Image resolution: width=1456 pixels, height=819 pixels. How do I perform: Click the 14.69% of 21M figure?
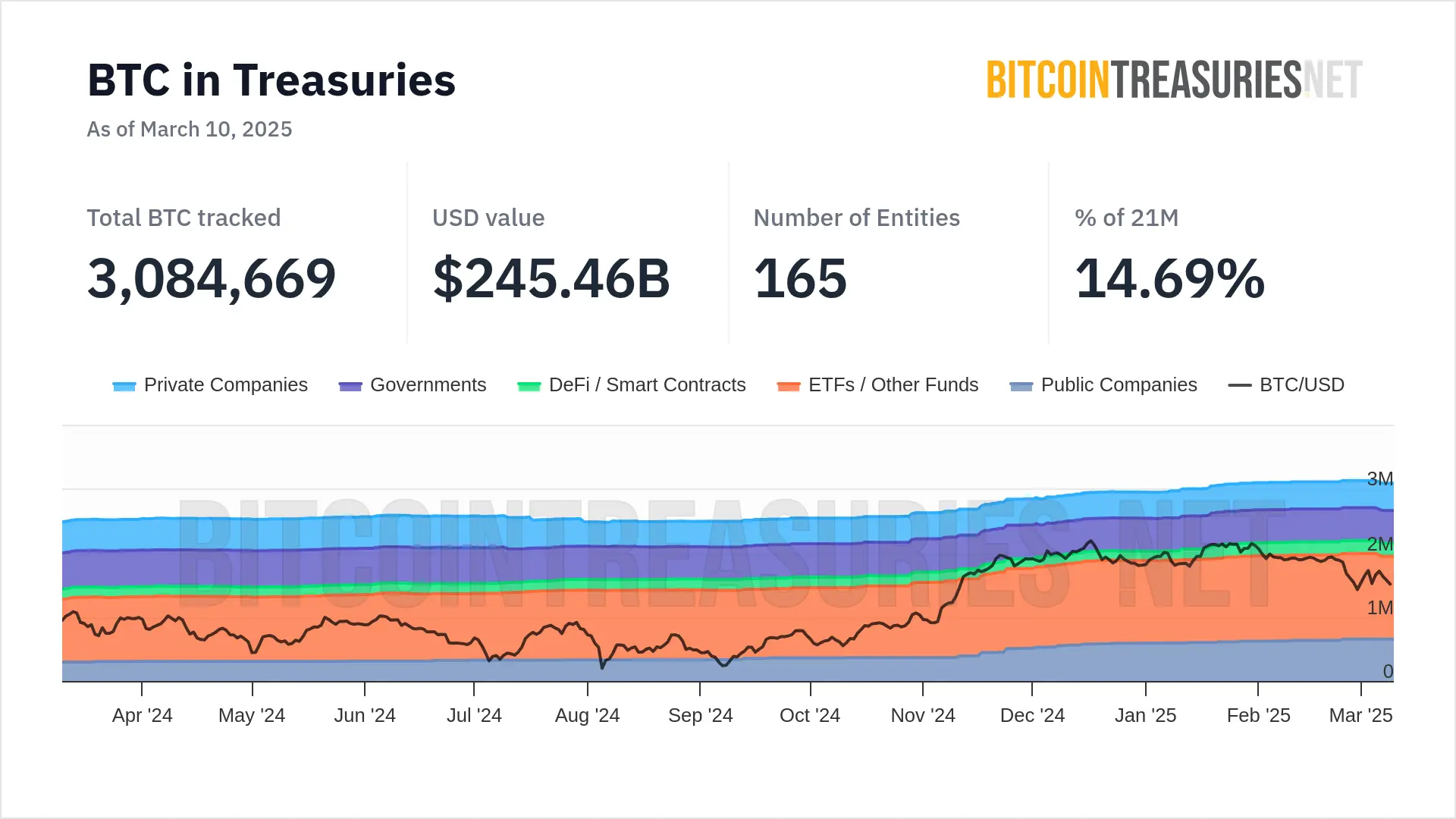[x=1170, y=278]
